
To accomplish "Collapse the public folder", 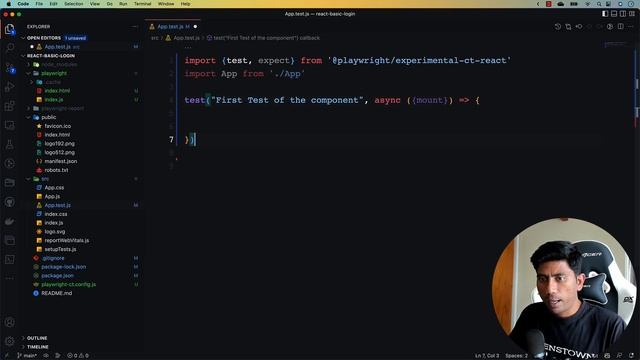I will [49, 118].
